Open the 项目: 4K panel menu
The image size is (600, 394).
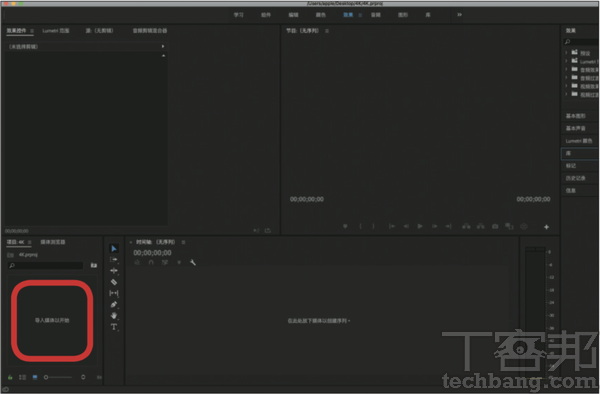point(30,242)
